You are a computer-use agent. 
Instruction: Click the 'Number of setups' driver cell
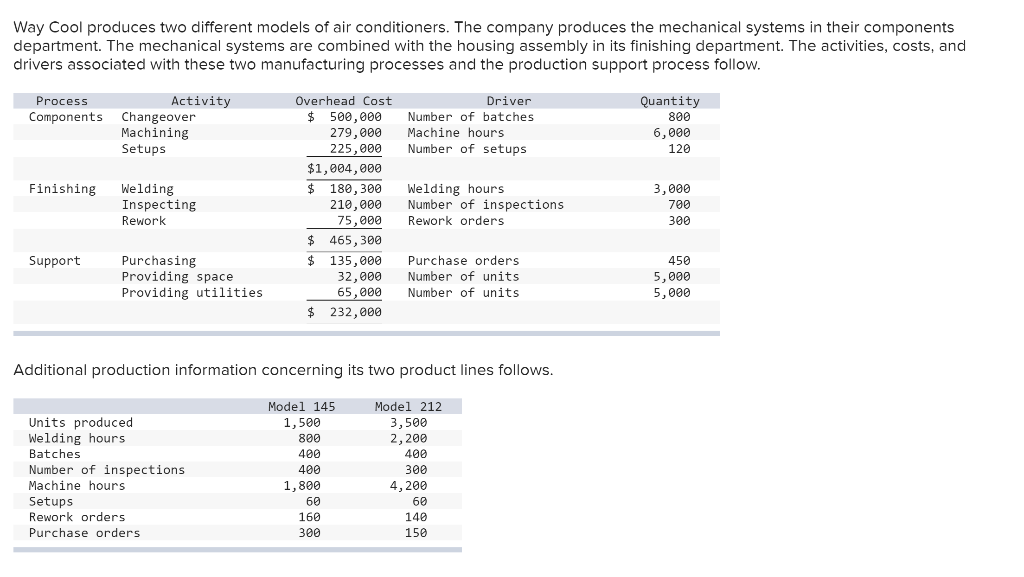click(x=467, y=149)
